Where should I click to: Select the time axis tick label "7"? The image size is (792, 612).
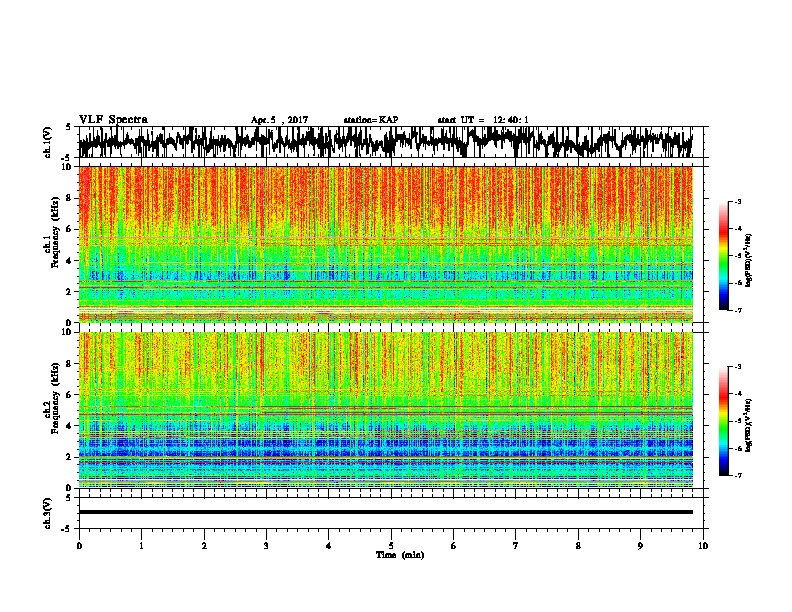tap(516, 546)
